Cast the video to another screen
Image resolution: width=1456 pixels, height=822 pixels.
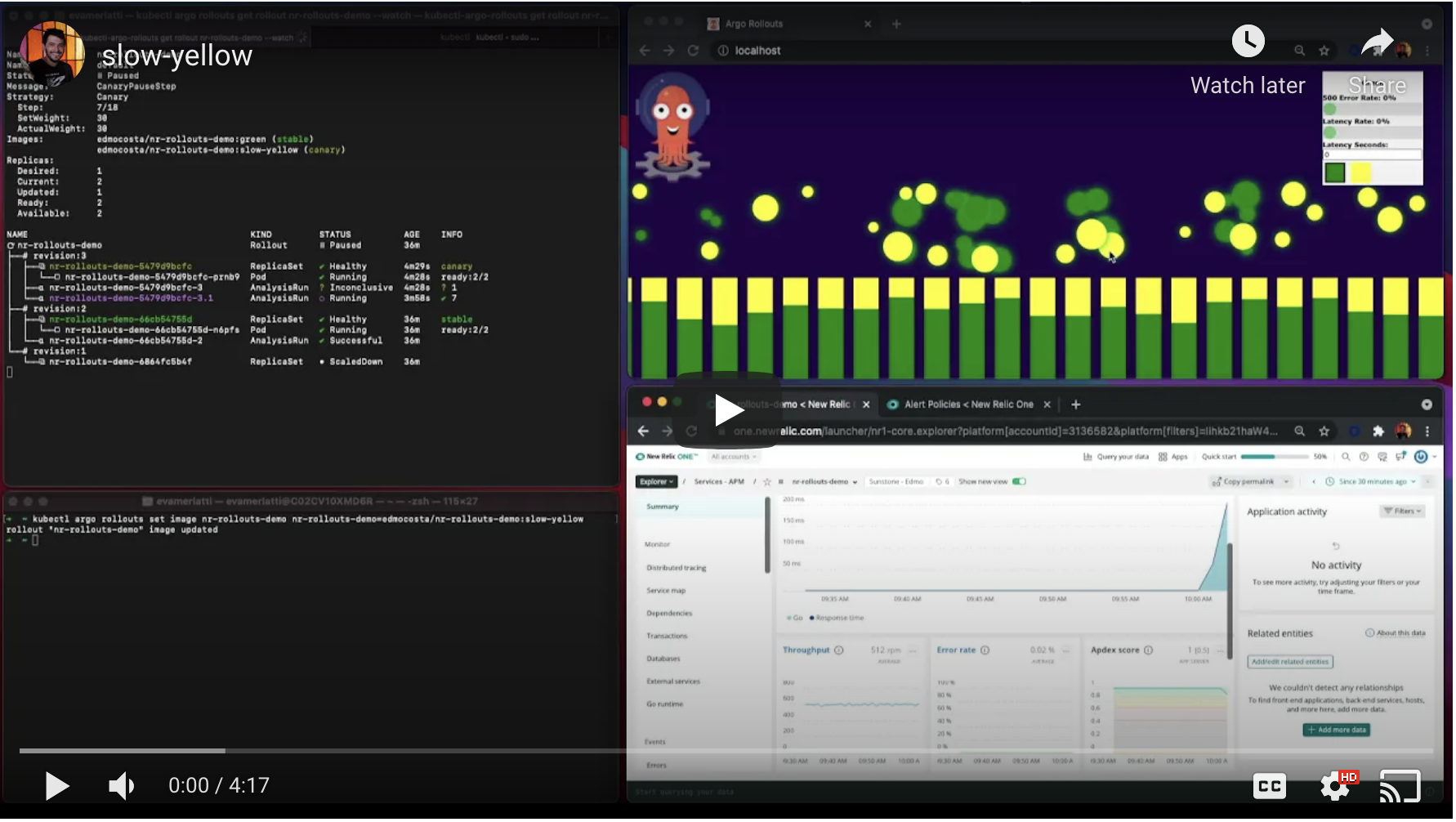pyautogui.click(x=1400, y=786)
